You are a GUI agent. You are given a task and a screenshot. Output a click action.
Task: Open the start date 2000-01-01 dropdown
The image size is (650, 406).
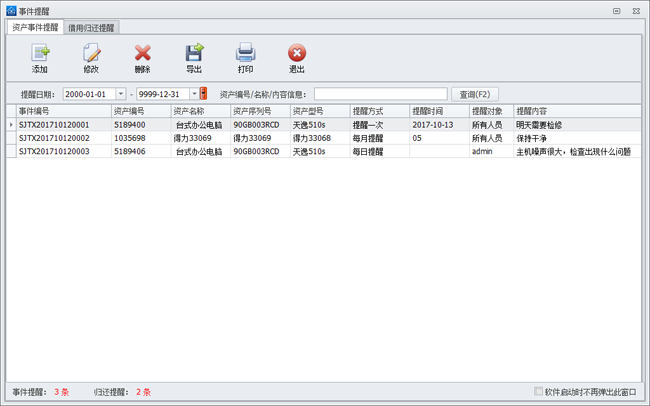click(121, 94)
